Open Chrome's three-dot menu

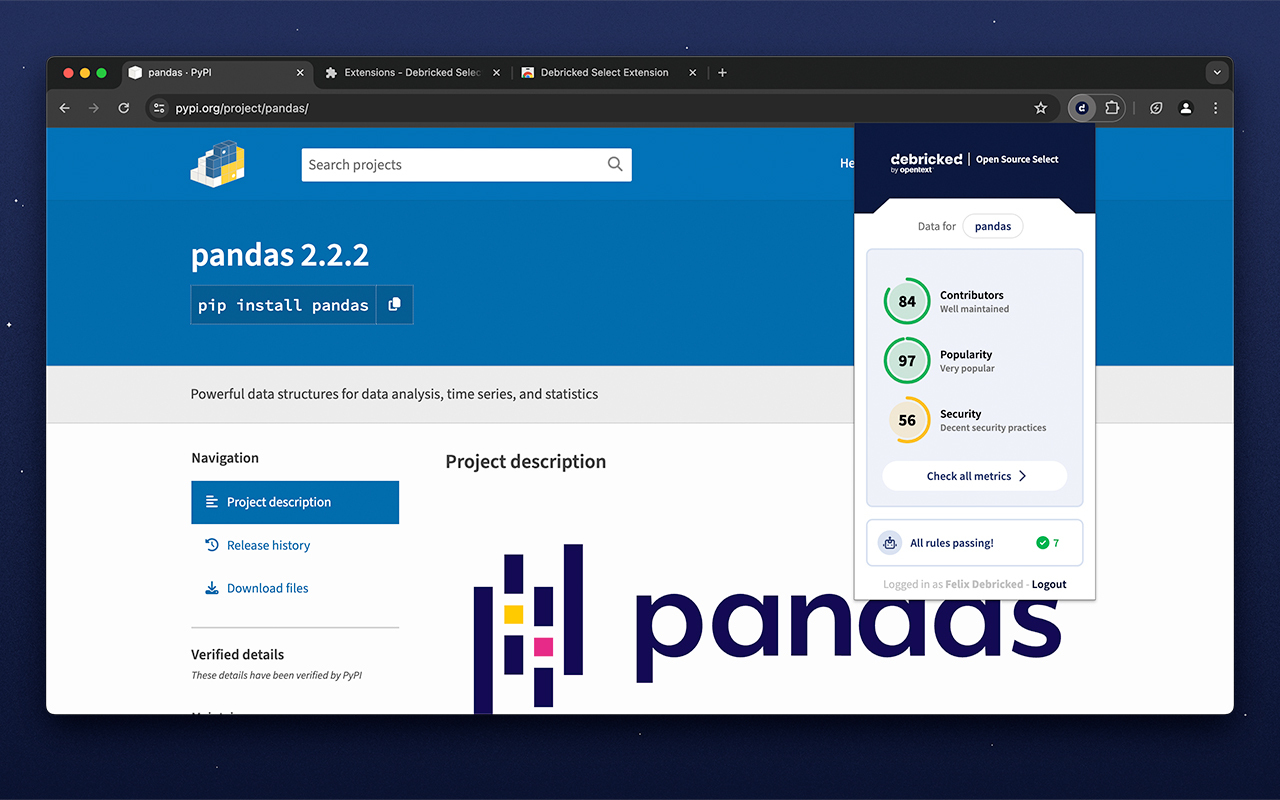pos(1216,108)
